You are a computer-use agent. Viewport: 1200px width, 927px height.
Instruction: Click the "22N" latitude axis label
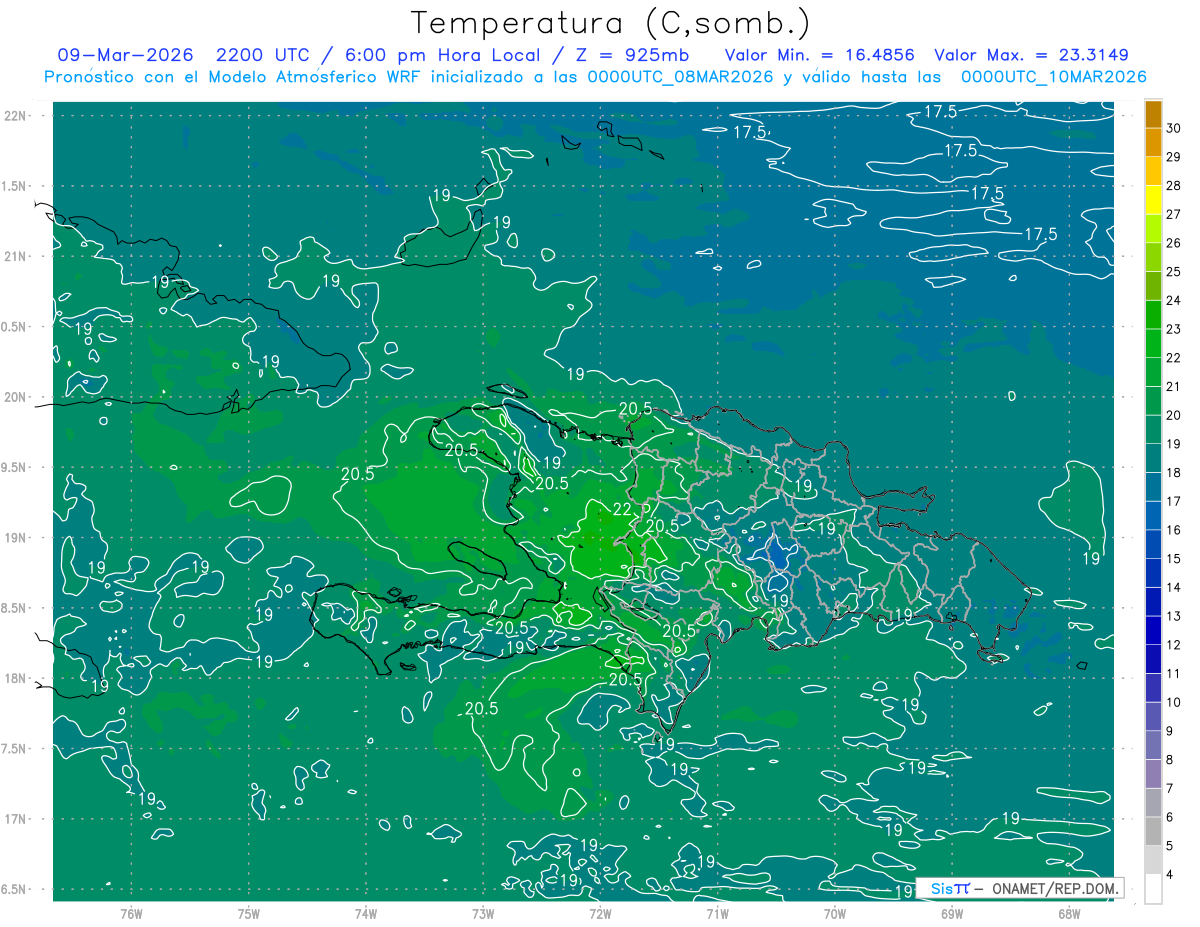coord(13,115)
